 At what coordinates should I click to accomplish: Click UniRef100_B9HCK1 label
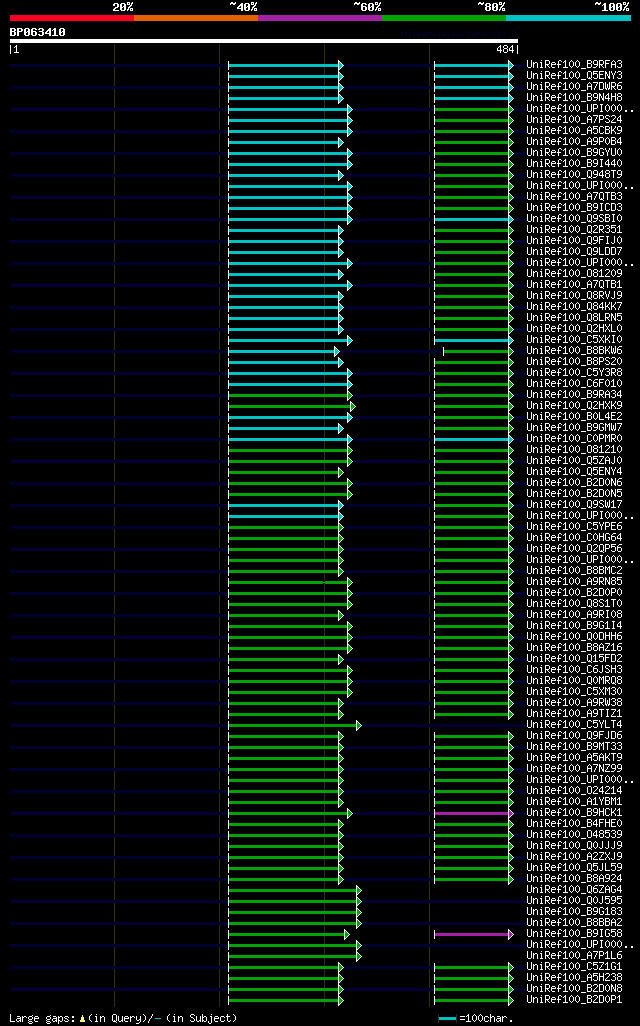(x=575, y=813)
